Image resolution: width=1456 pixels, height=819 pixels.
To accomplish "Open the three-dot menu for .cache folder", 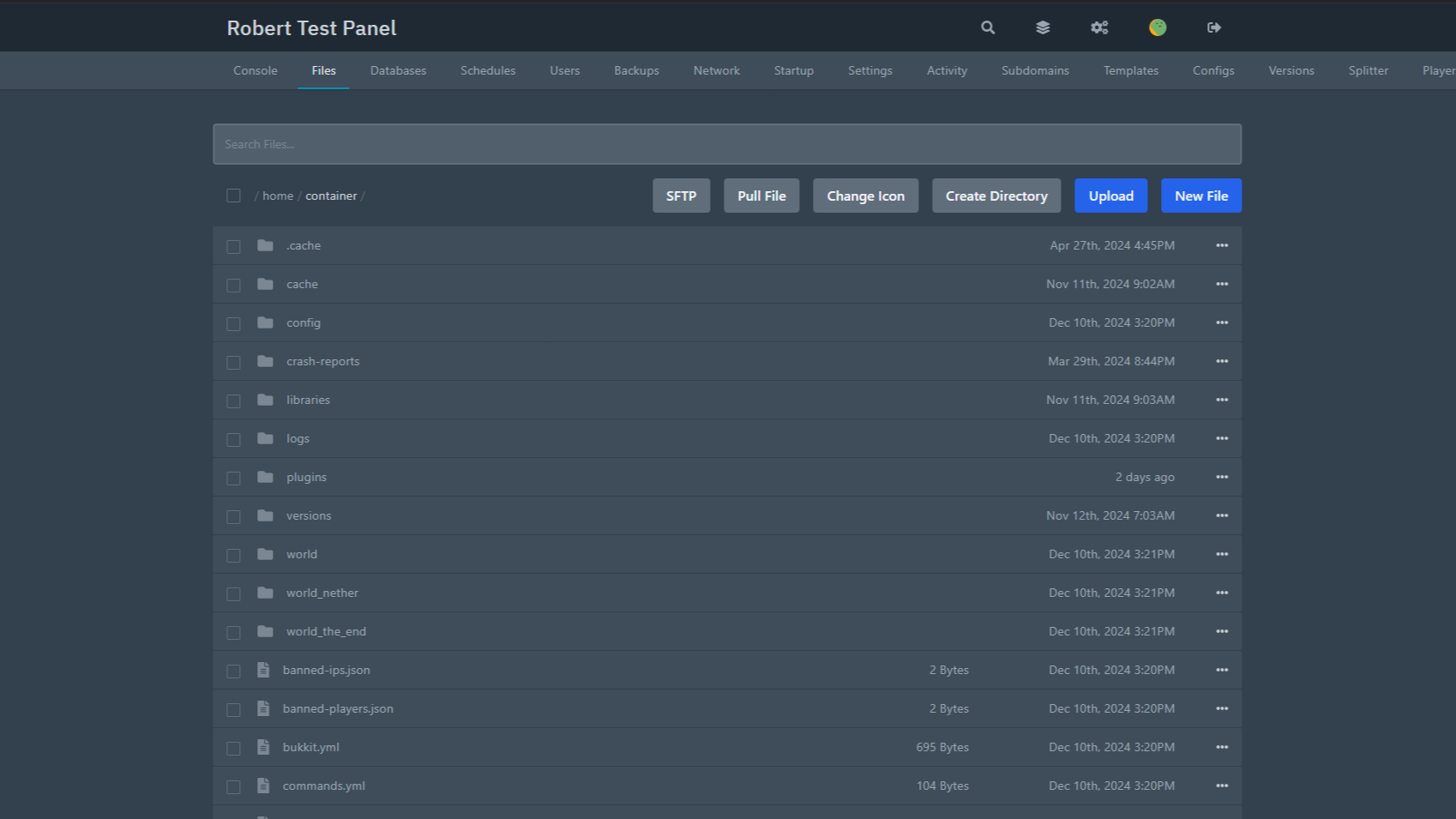I will (1222, 245).
